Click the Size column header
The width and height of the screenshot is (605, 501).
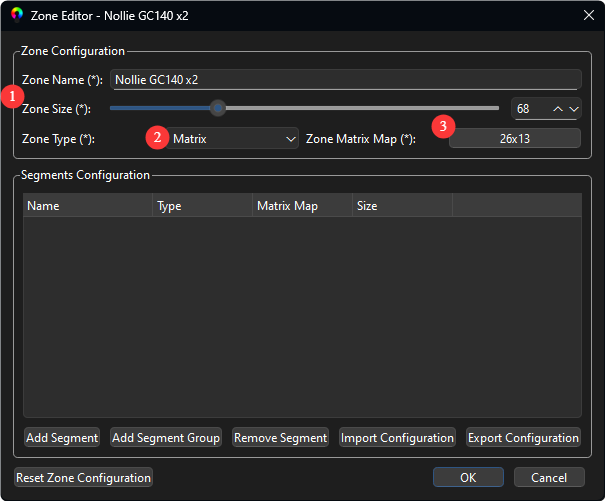[x=402, y=206]
